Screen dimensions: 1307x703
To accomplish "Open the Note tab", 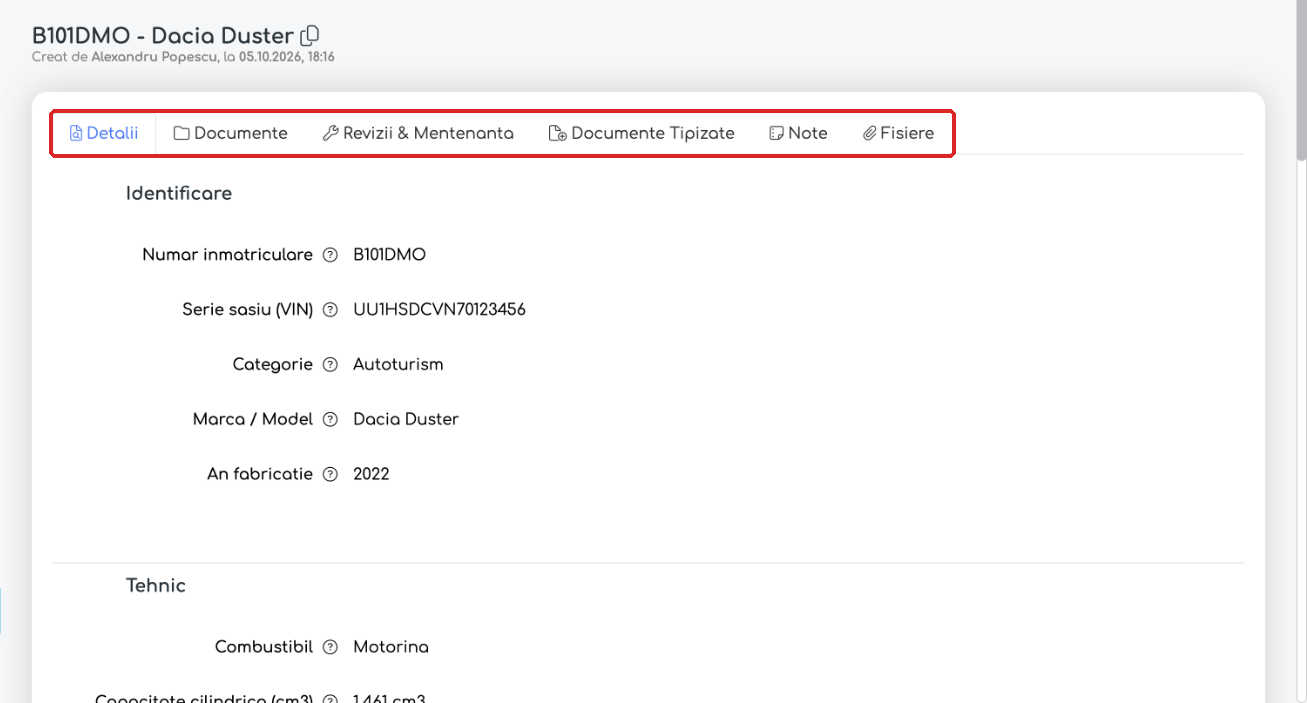I will click(x=798, y=133).
